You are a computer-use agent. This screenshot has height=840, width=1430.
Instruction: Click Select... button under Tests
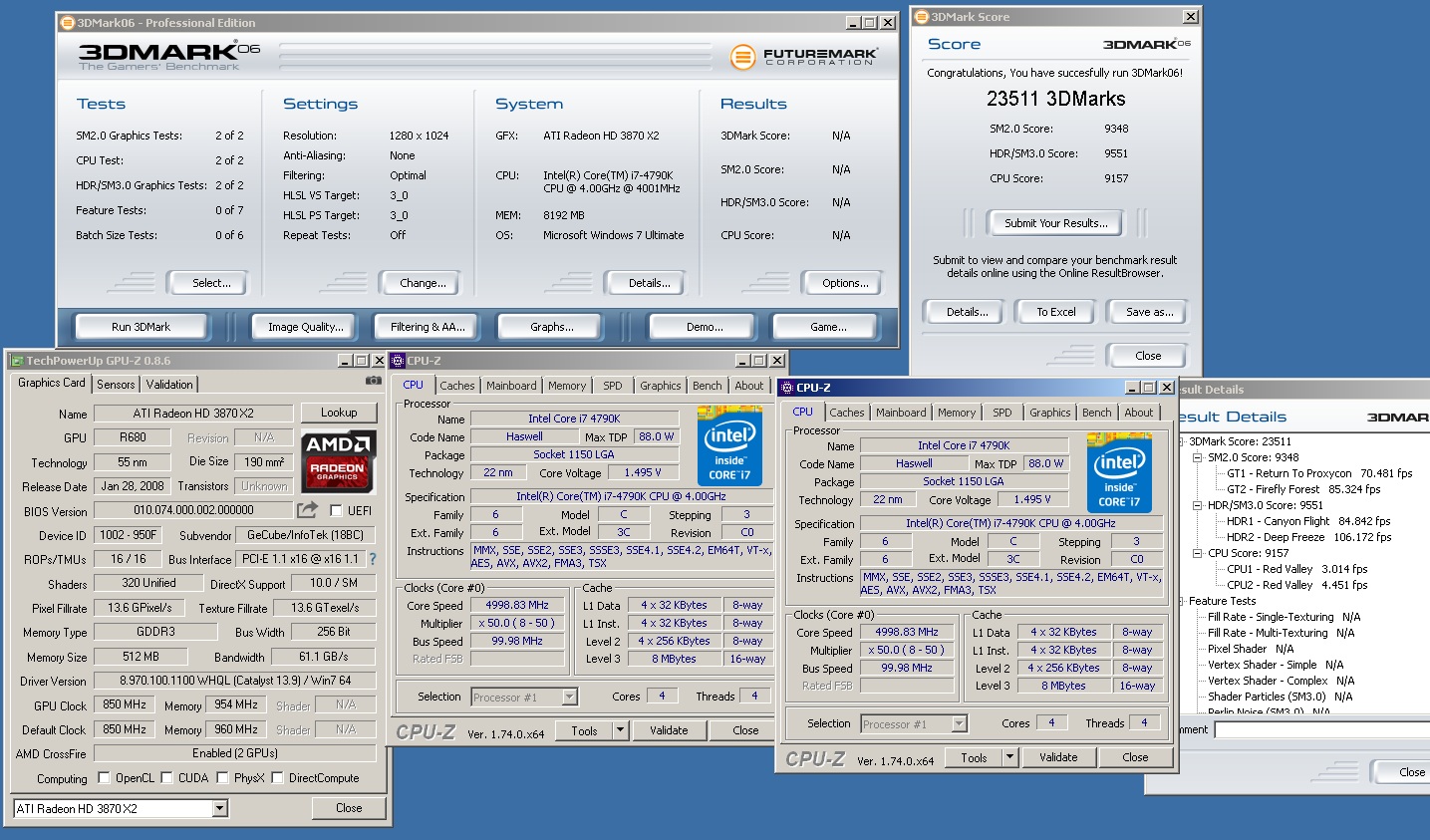pos(211,283)
